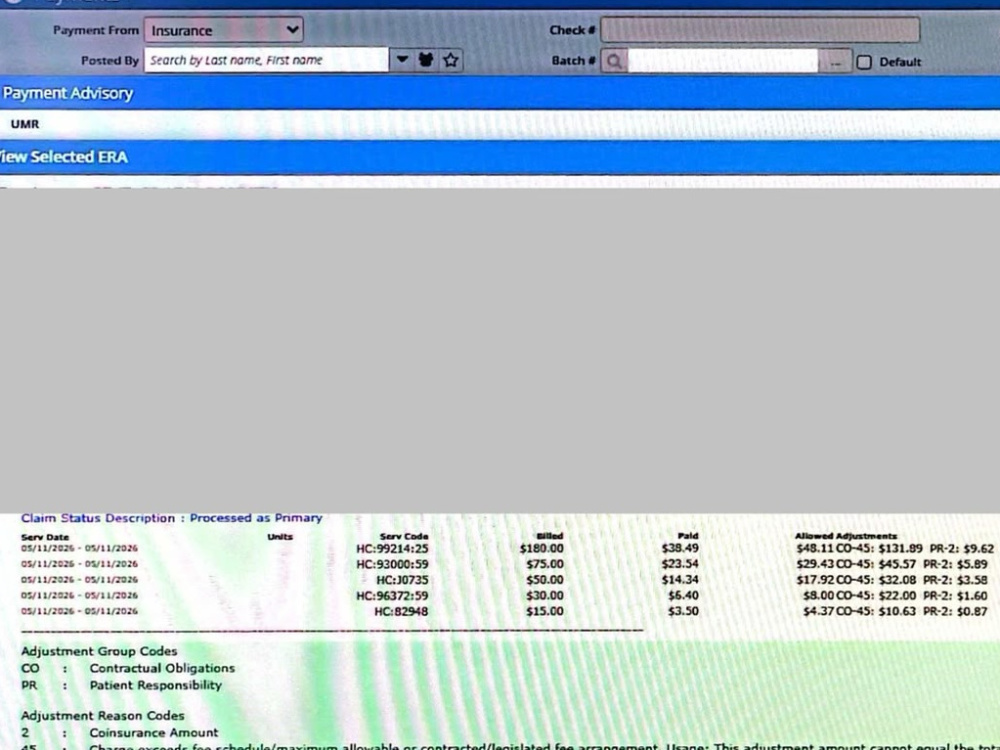The width and height of the screenshot is (1000, 750).
Task: Click paid amount $14.34
Action: (x=680, y=580)
